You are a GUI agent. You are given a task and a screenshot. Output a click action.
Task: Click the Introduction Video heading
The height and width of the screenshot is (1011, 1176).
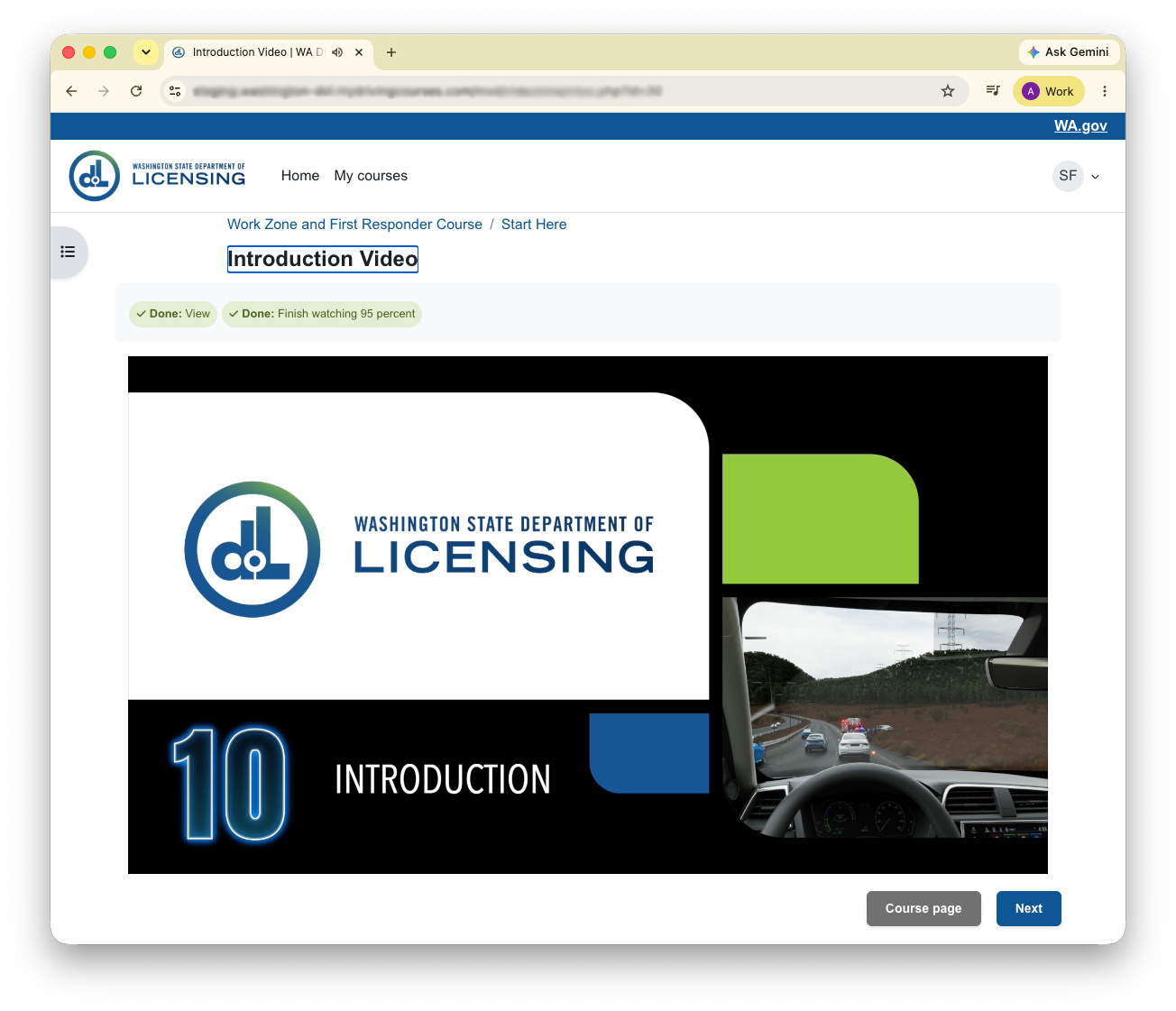point(323,259)
